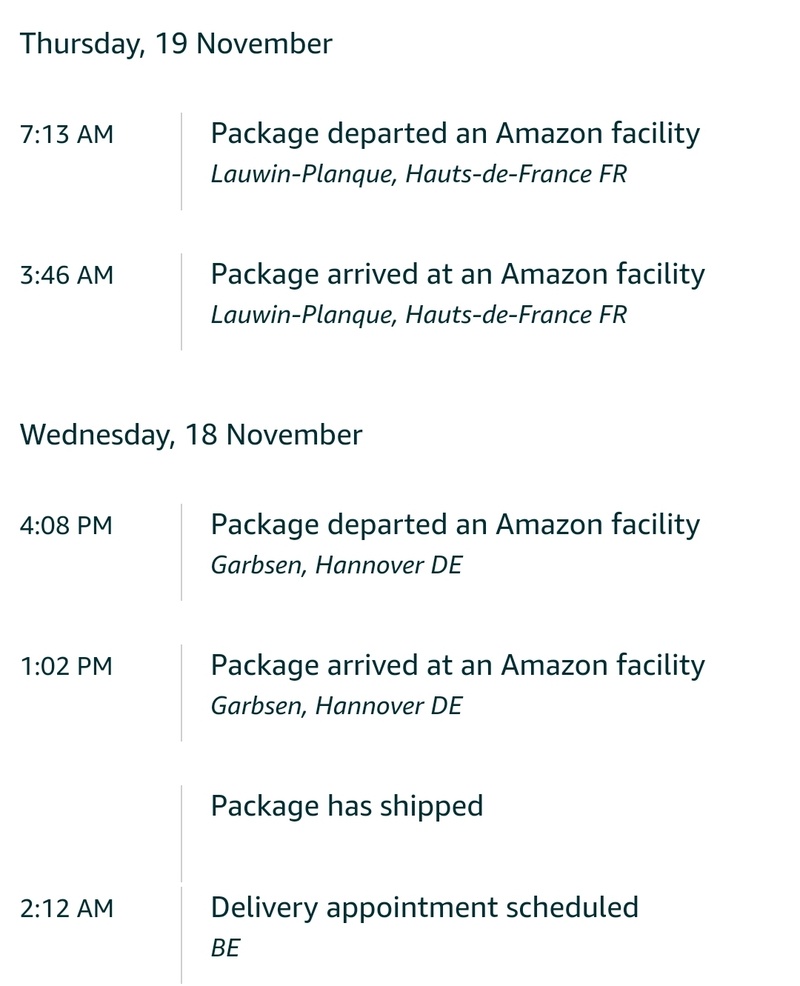800x986 pixels.
Task: Select the 3:46 AM timestamp
Action: point(66,275)
